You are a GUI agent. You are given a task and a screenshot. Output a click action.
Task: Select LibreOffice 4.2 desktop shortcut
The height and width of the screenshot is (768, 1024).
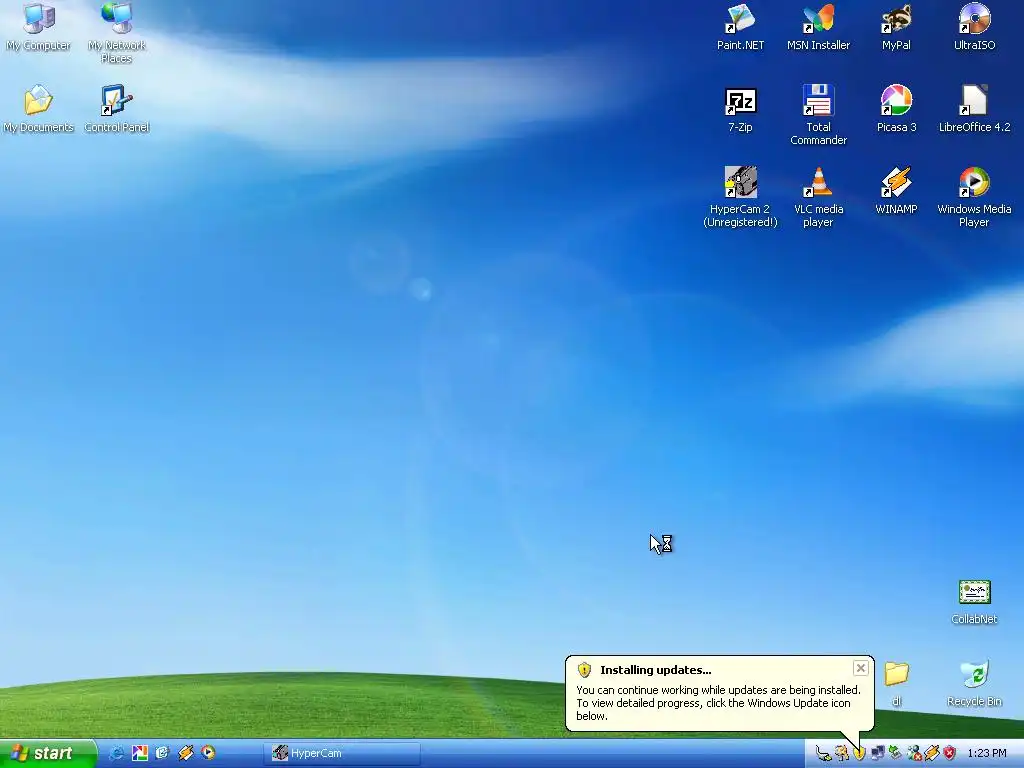click(974, 109)
